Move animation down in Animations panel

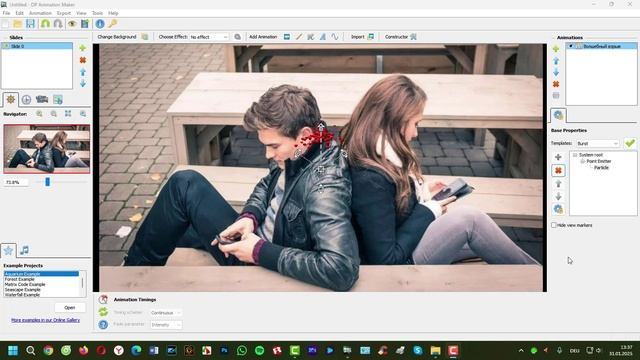556,72
